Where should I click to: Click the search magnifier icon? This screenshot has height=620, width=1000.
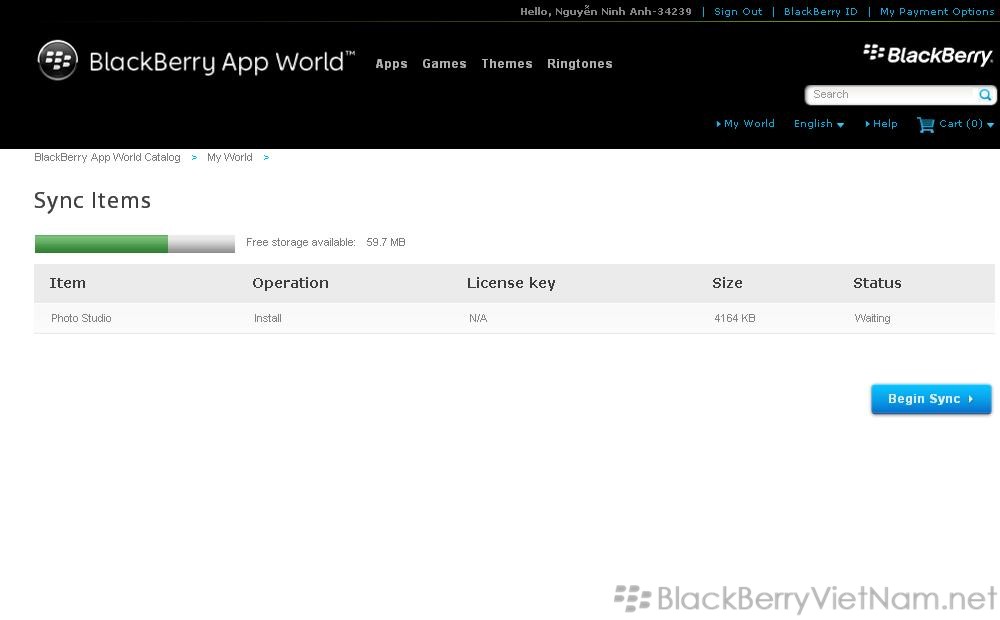coord(985,94)
